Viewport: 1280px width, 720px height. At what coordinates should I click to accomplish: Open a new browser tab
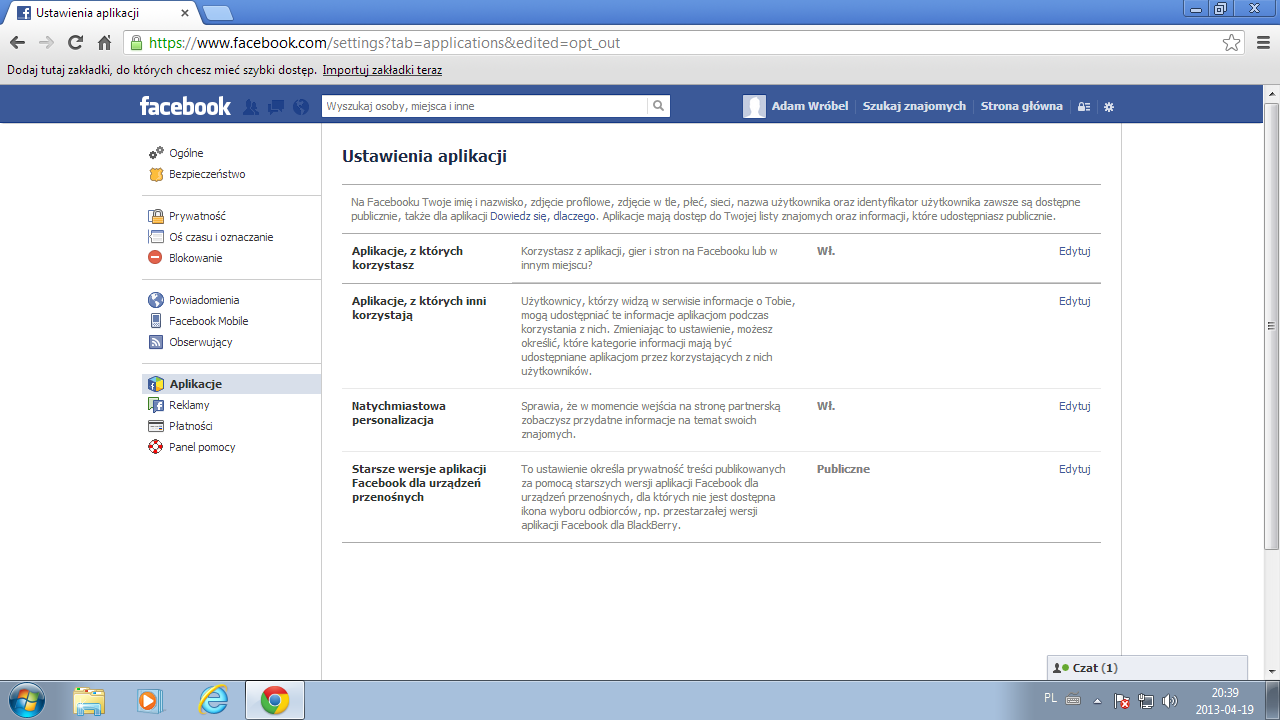click(217, 13)
